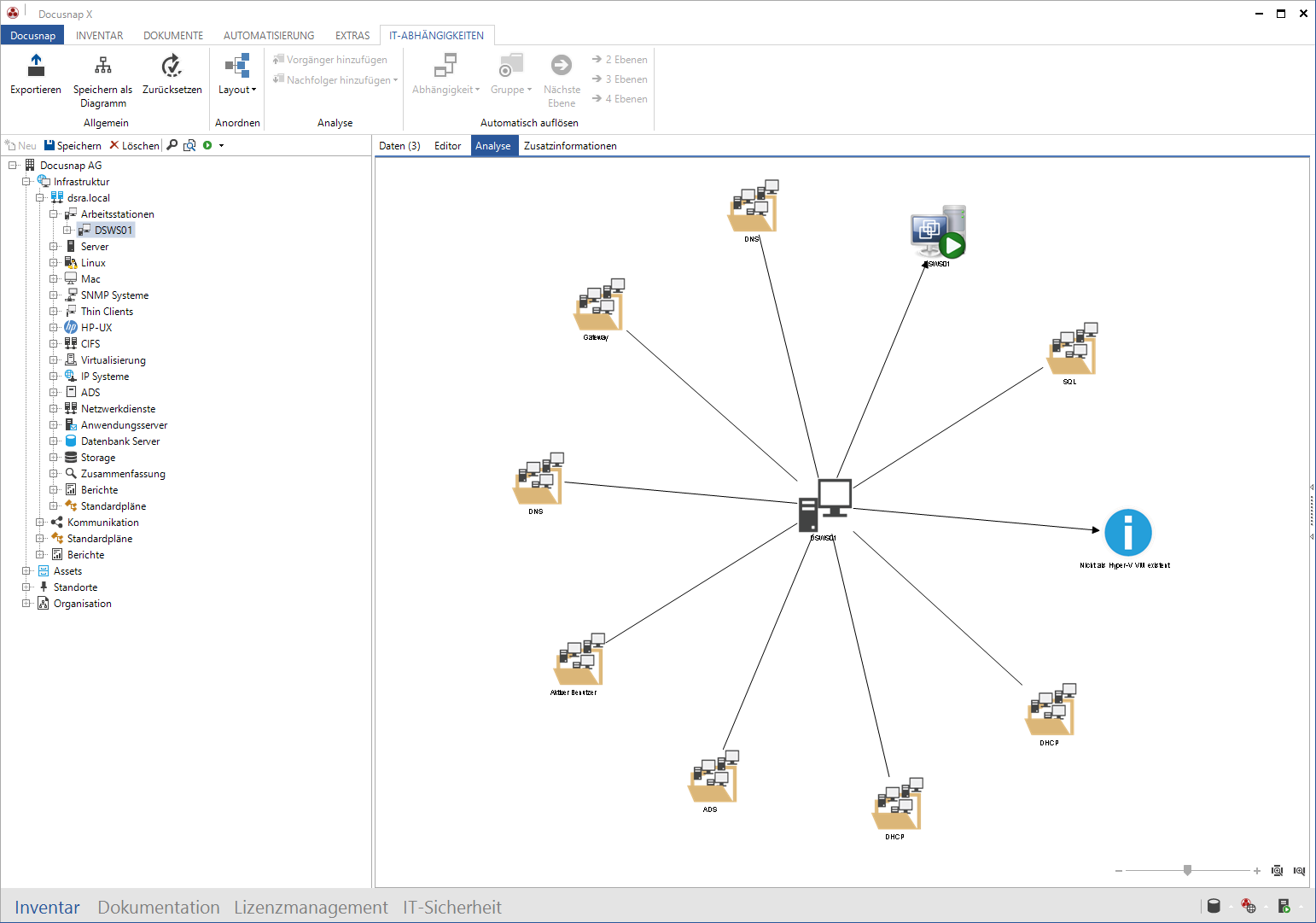Click the 2 Ebenen button
Image resolution: width=1316 pixels, height=923 pixels.
pyautogui.click(x=620, y=60)
